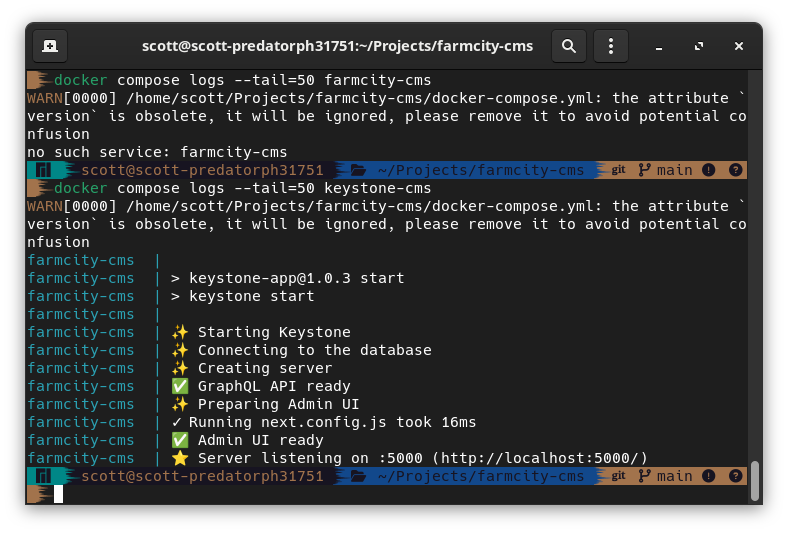This screenshot has height=533, width=788.
Task: Click the 'no such service: farmcity-cms' line
Action: [x=157, y=152]
